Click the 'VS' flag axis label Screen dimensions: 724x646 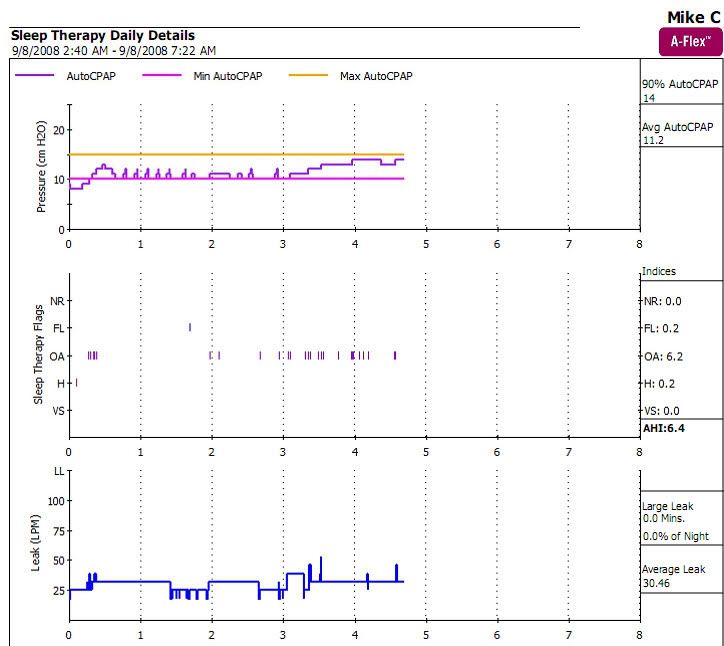point(58,411)
